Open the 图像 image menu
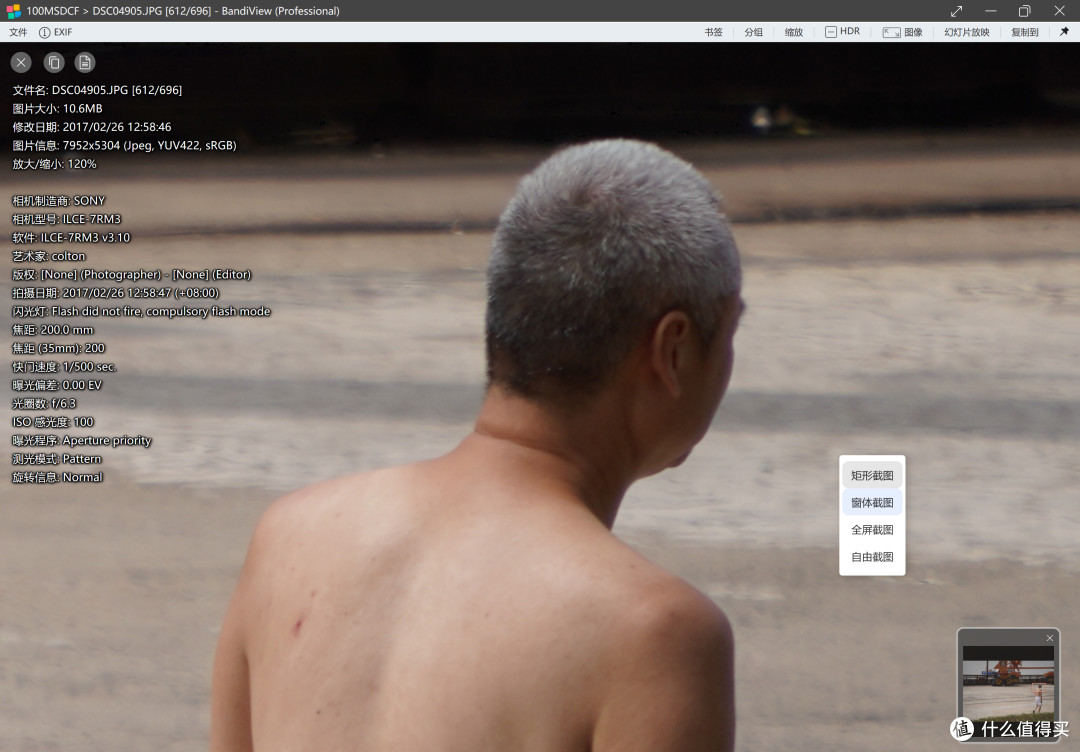 coord(902,32)
